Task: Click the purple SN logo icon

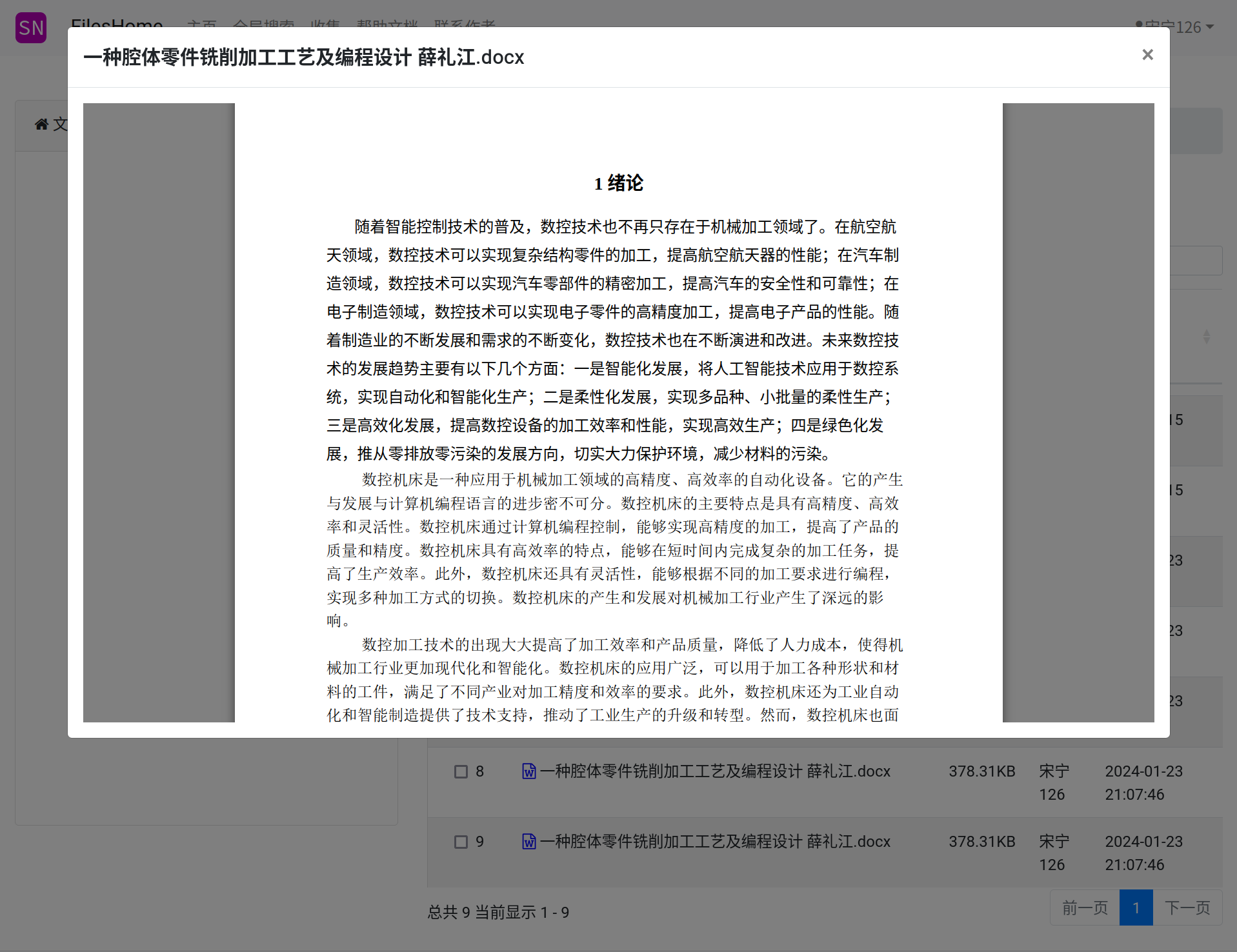Action: tap(31, 28)
